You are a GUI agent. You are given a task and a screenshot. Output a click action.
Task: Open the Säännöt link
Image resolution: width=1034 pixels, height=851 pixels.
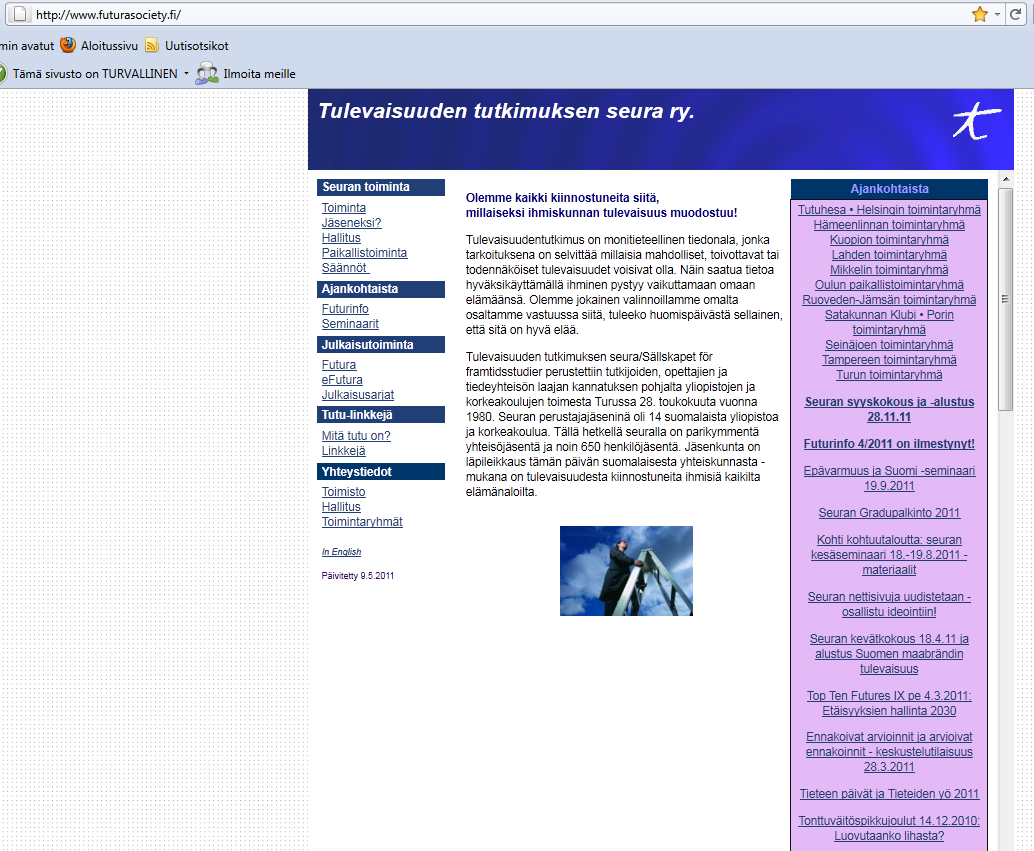346,268
